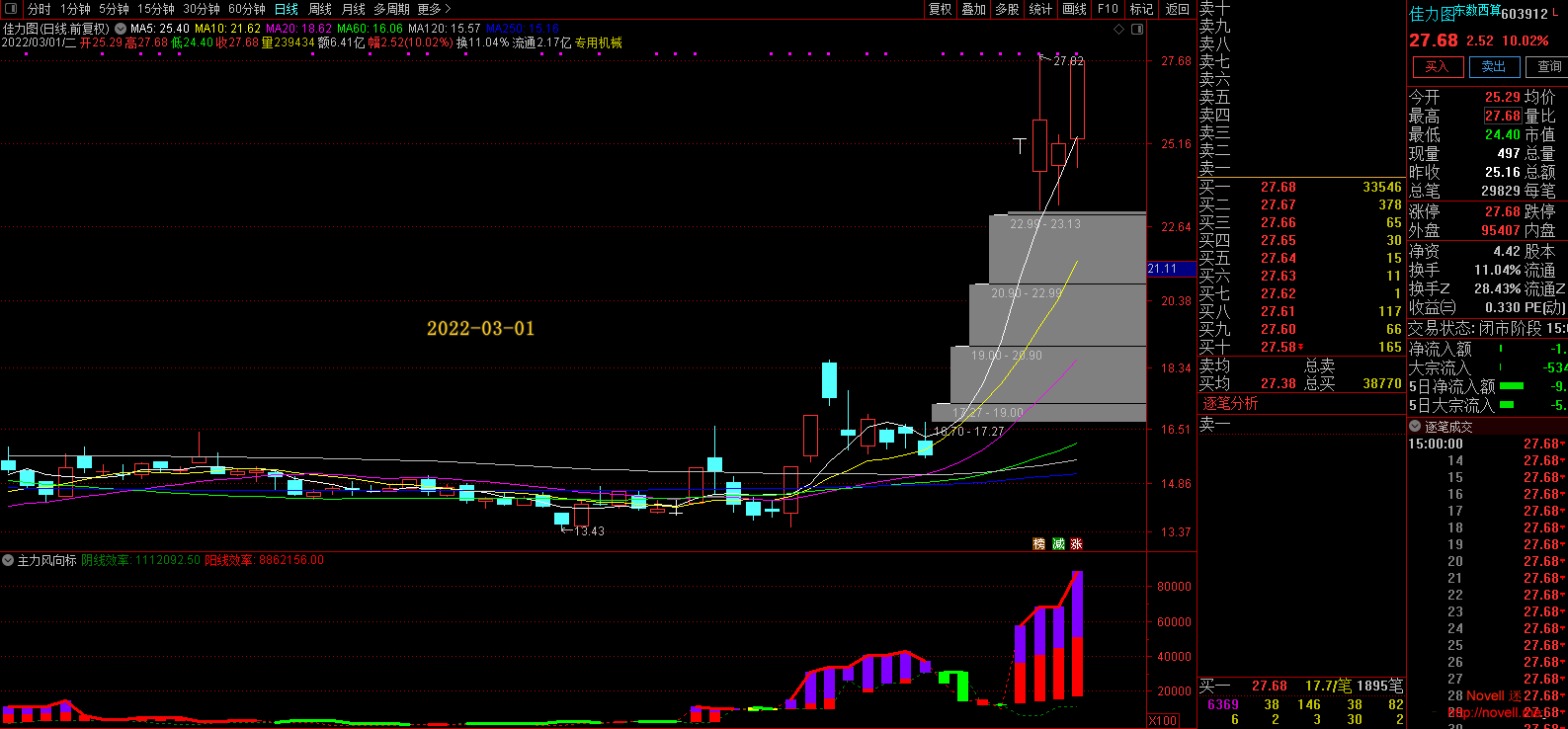
Task: Open the 统计 statistics tool
Action: [1040, 9]
